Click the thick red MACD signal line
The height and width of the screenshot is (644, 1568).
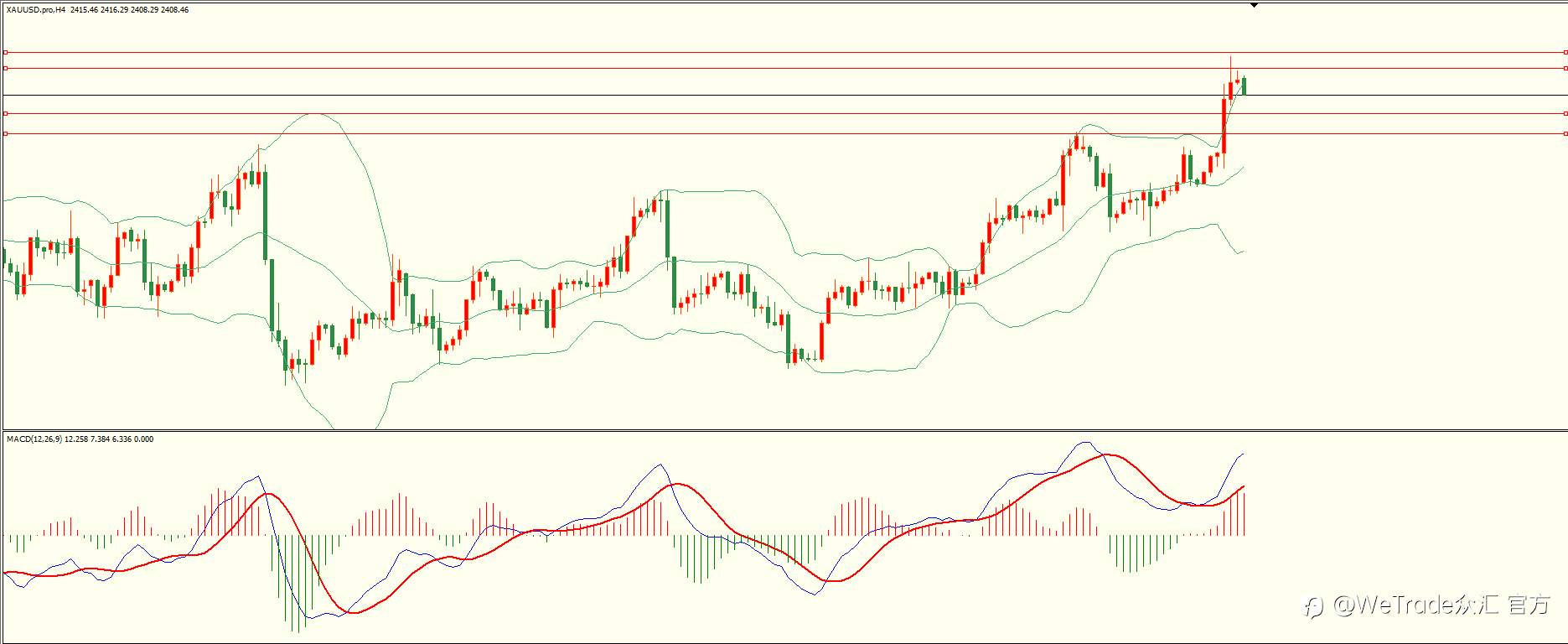click(677, 484)
